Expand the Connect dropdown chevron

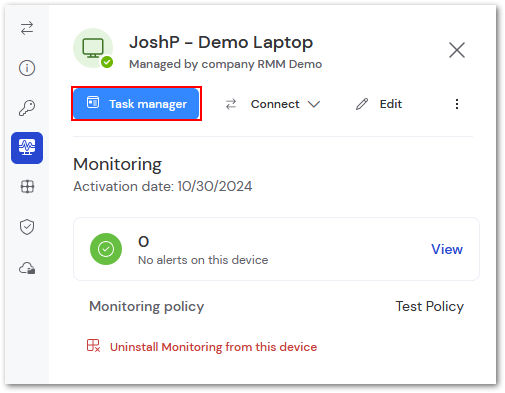(x=314, y=104)
